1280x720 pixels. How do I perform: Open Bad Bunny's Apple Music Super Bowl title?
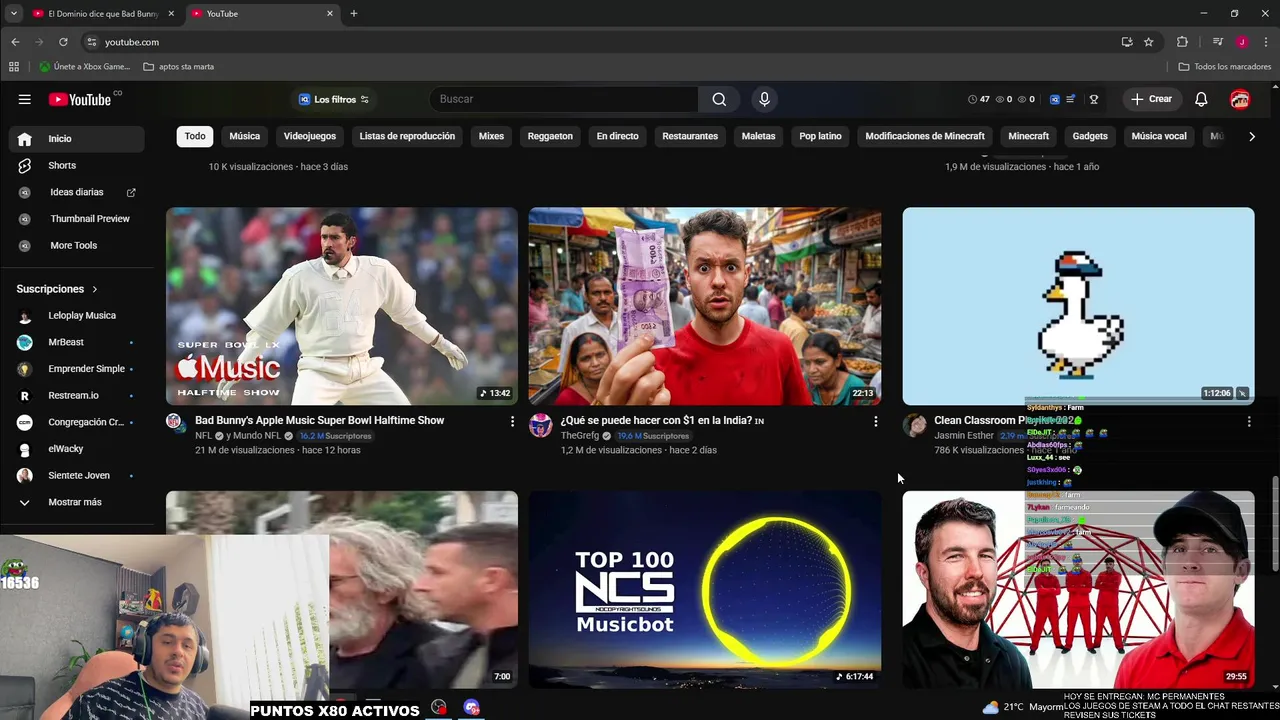pos(319,420)
